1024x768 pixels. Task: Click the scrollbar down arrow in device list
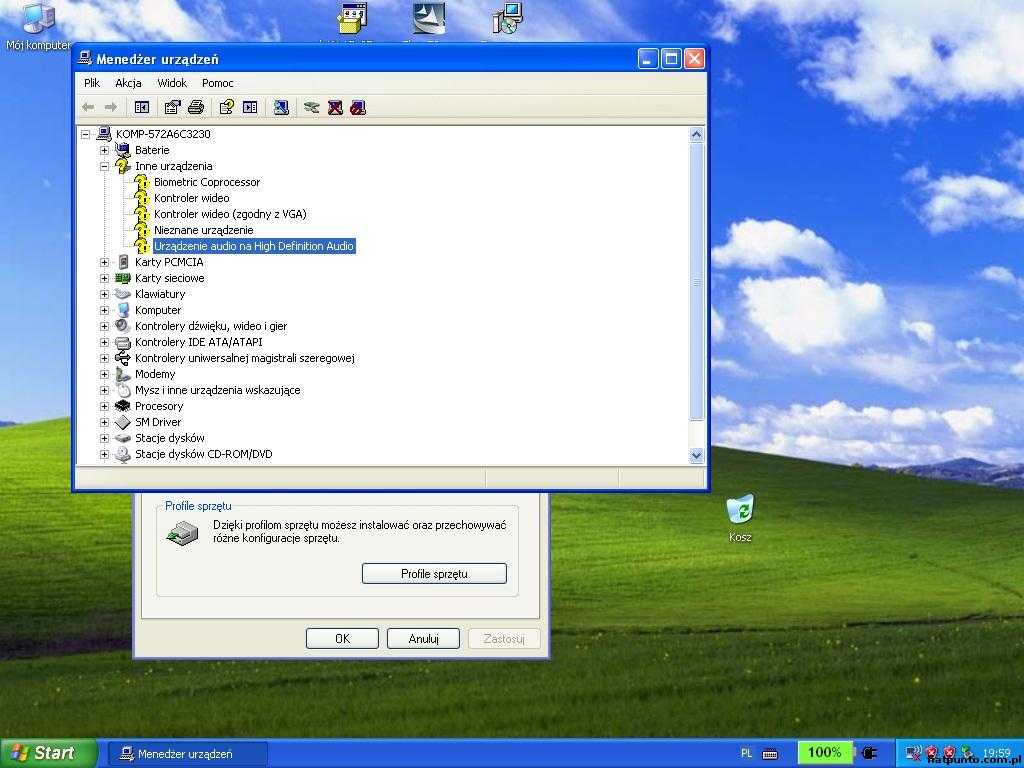697,455
